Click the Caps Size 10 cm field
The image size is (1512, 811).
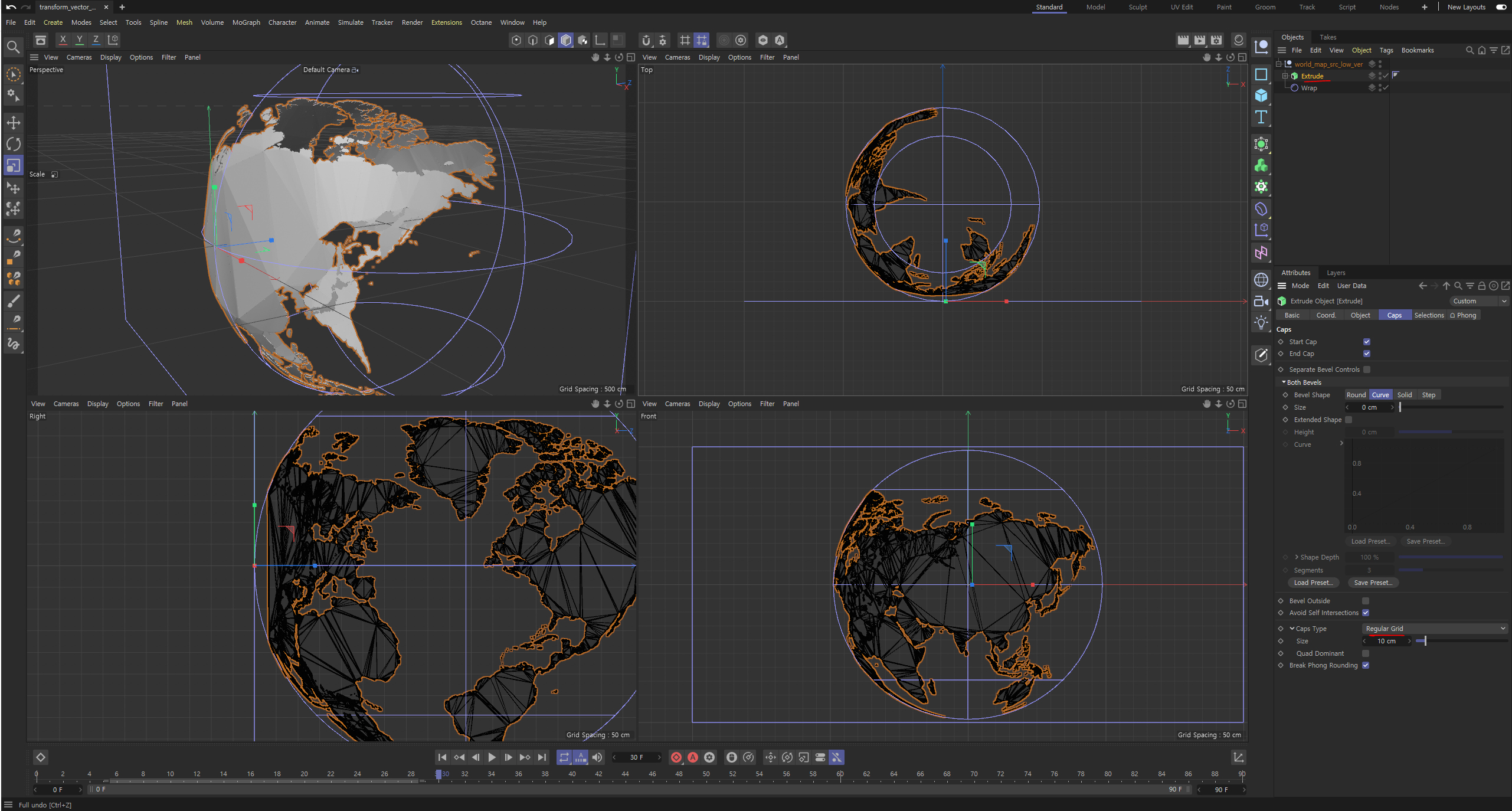(x=1386, y=641)
